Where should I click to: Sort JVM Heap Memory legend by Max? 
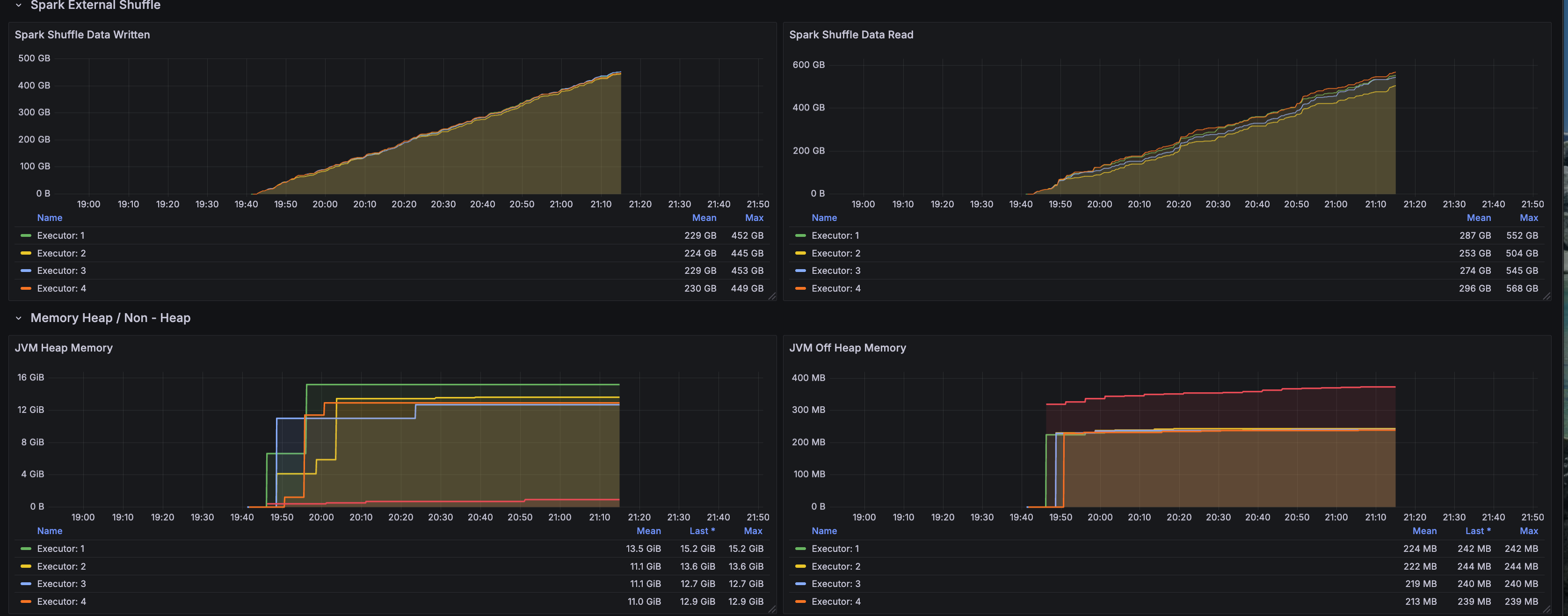tap(753, 531)
